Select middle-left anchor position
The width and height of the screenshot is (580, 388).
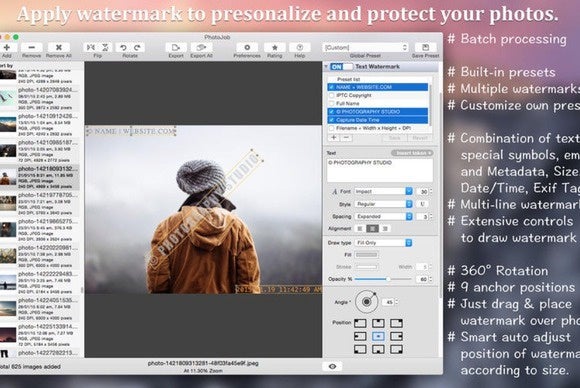pyautogui.click(x=360, y=336)
